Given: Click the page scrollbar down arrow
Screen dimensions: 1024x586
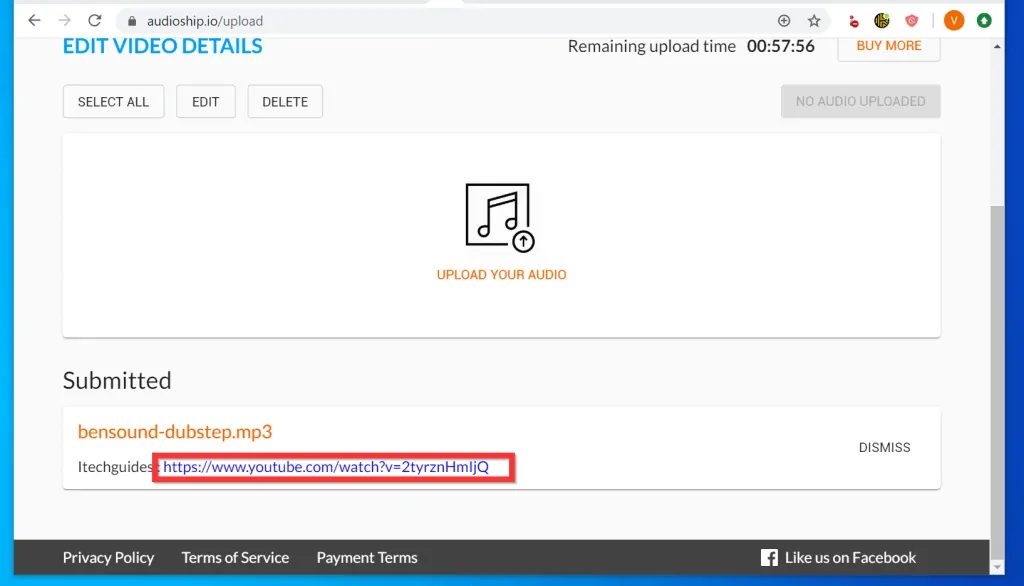Looking at the screenshot, I should click(997, 567).
